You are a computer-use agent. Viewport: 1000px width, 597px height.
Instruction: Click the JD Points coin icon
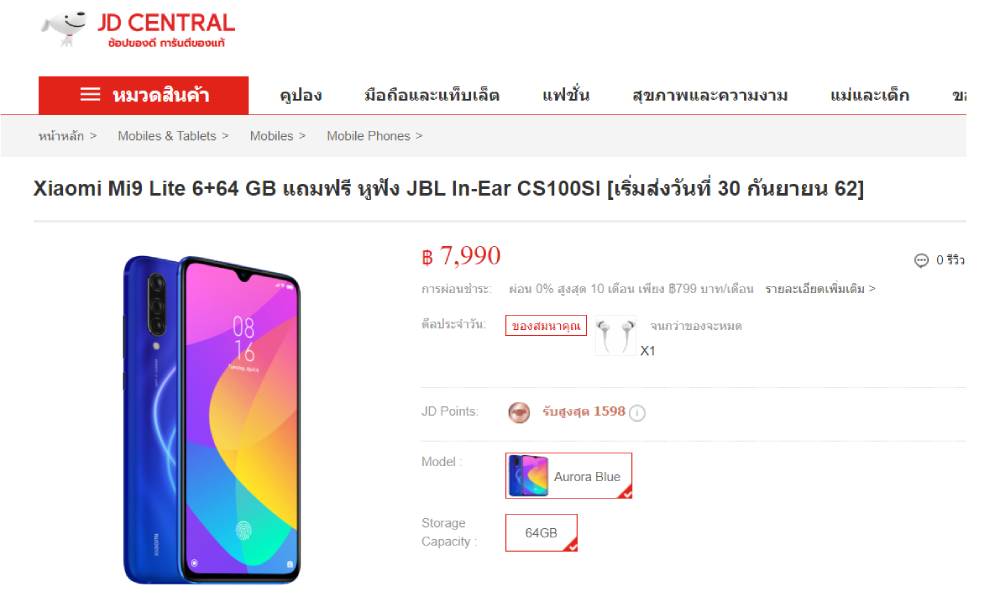[x=519, y=413]
